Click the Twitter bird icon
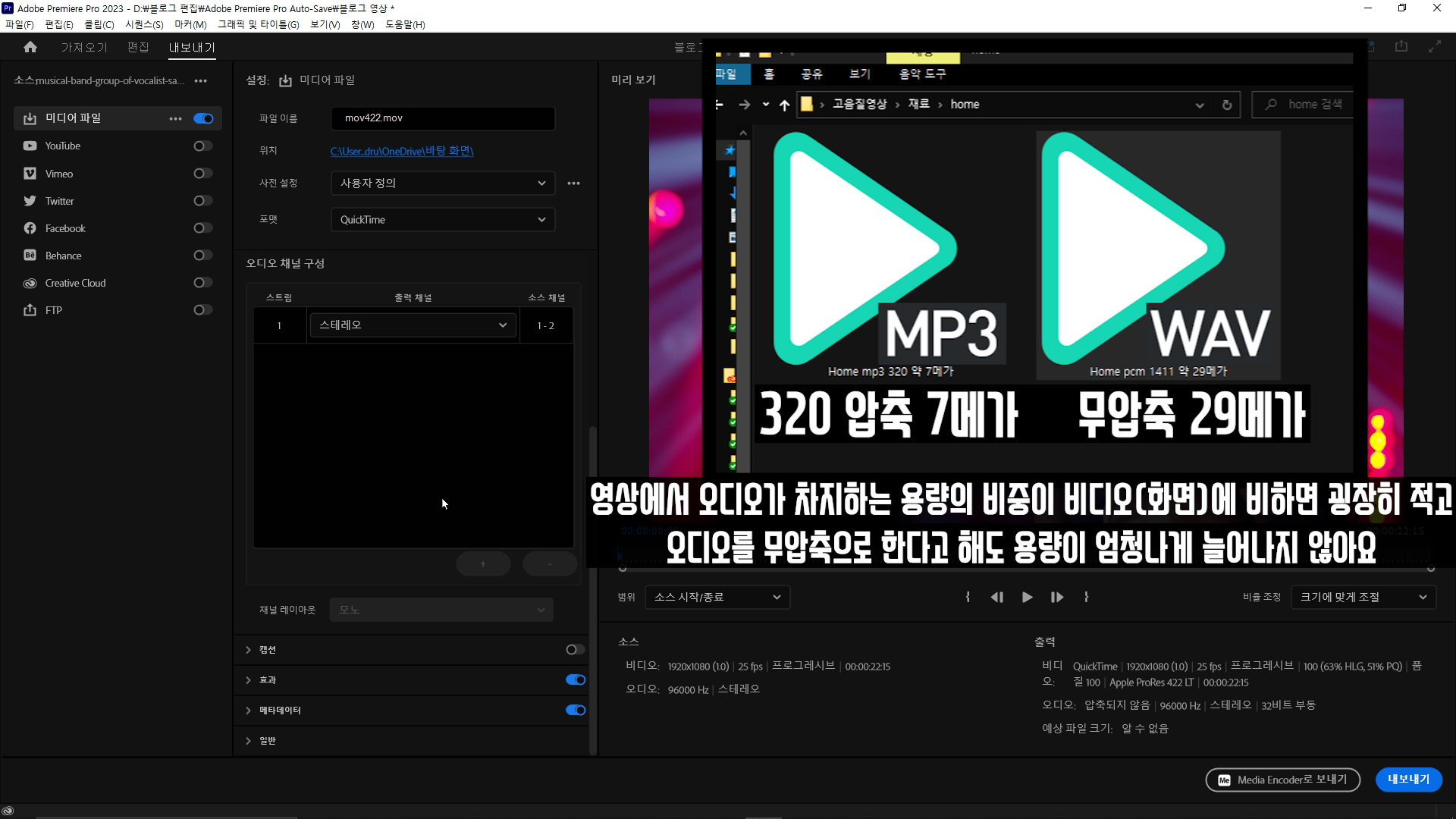Viewport: 1456px width, 819px height. (x=30, y=201)
